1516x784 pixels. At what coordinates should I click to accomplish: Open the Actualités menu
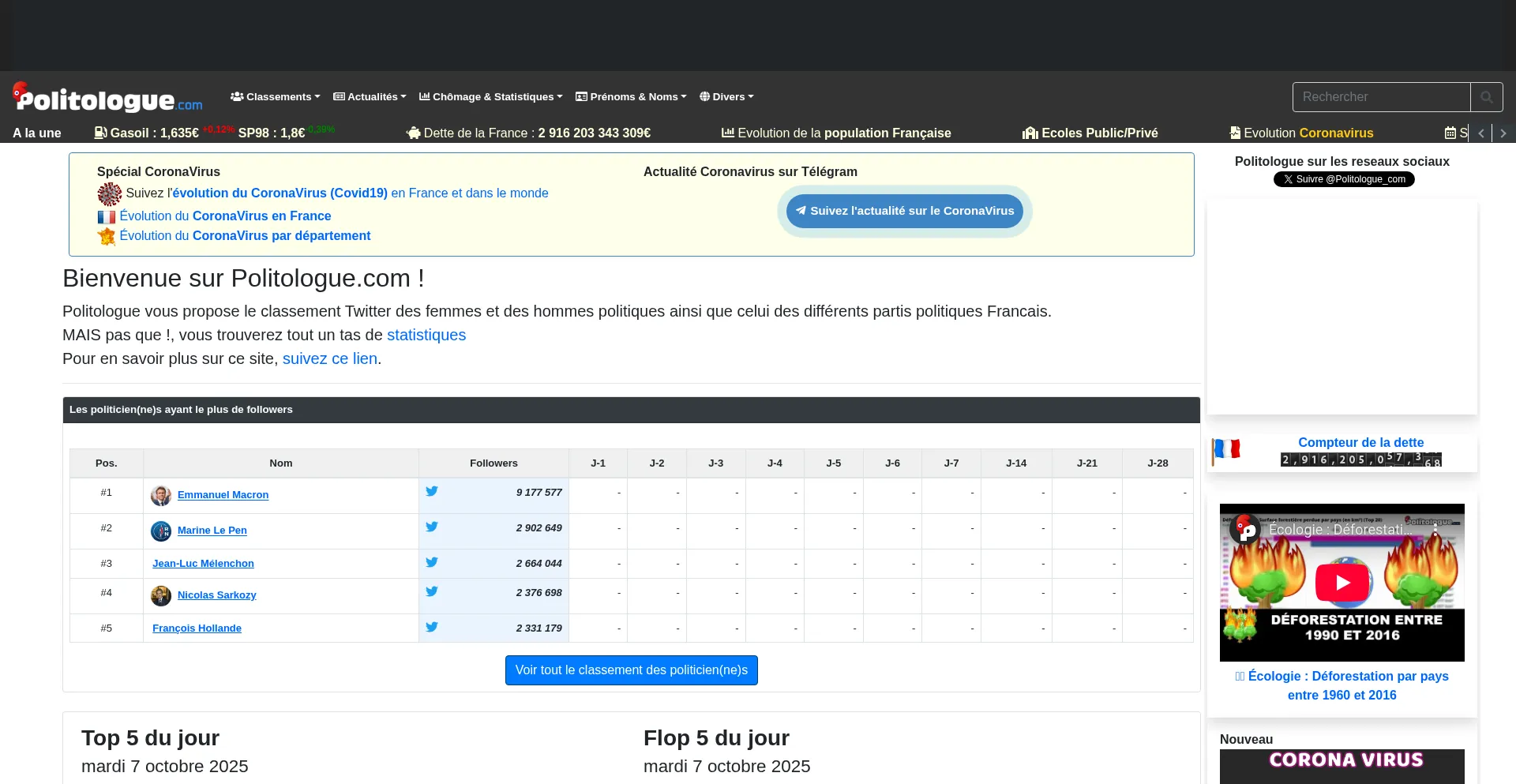(370, 97)
